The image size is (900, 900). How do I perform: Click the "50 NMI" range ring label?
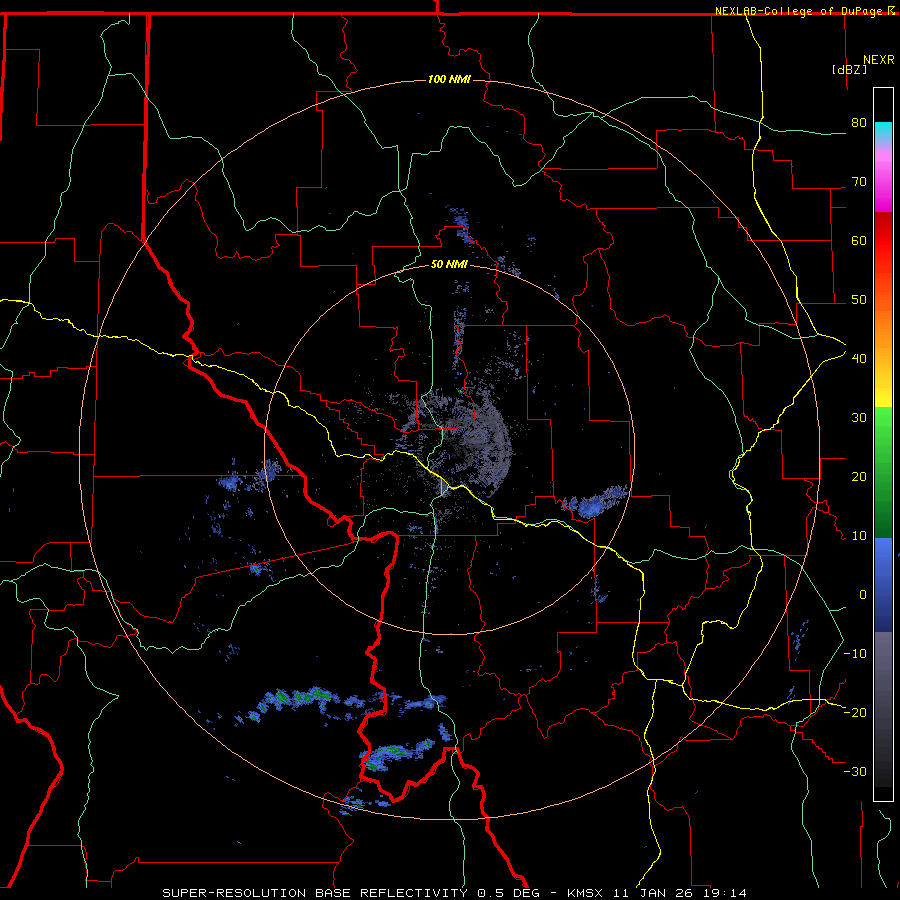pyautogui.click(x=449, y=265)
